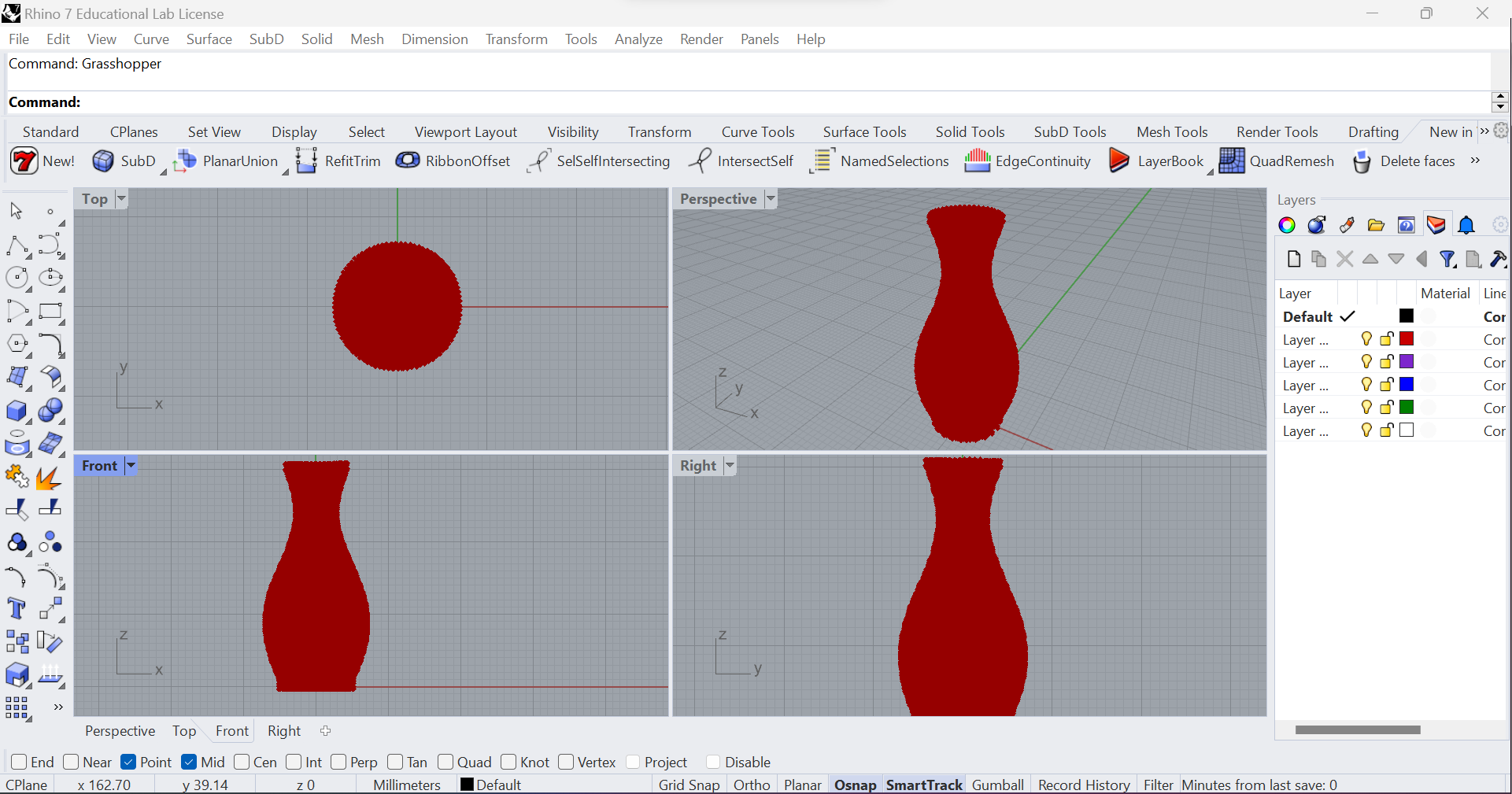
Task: Enable the End object snap
Action: [x=18, y=762]
